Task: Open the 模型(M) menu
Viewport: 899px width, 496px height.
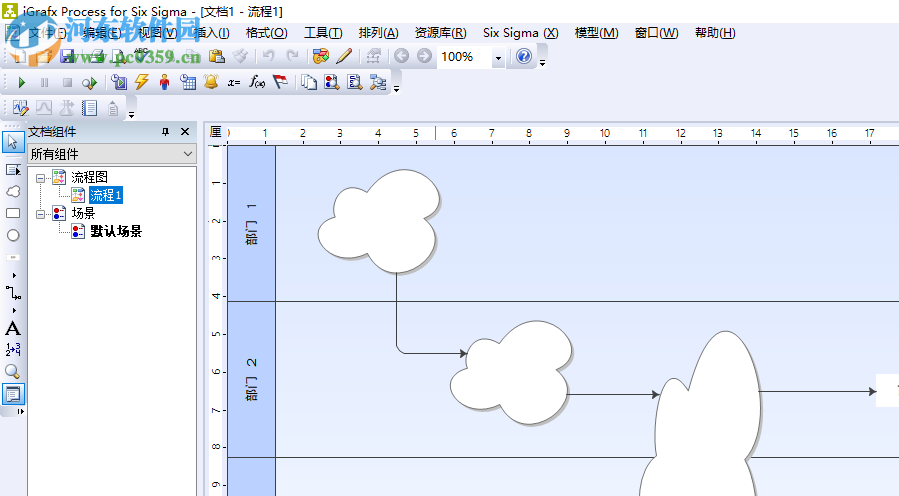Action: (x=596, y=33)
